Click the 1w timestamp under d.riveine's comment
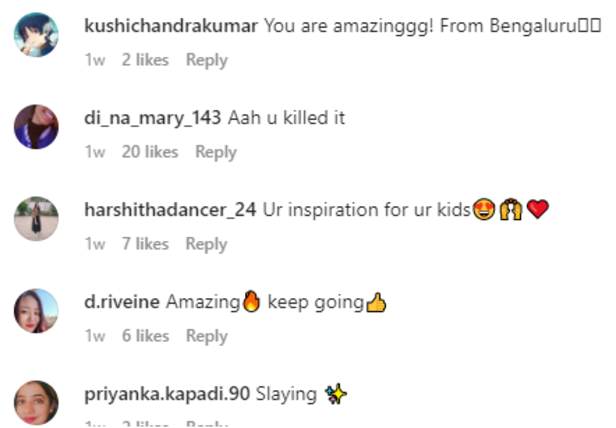The height and width of the screenshot is (428, 616). (96, 336)
